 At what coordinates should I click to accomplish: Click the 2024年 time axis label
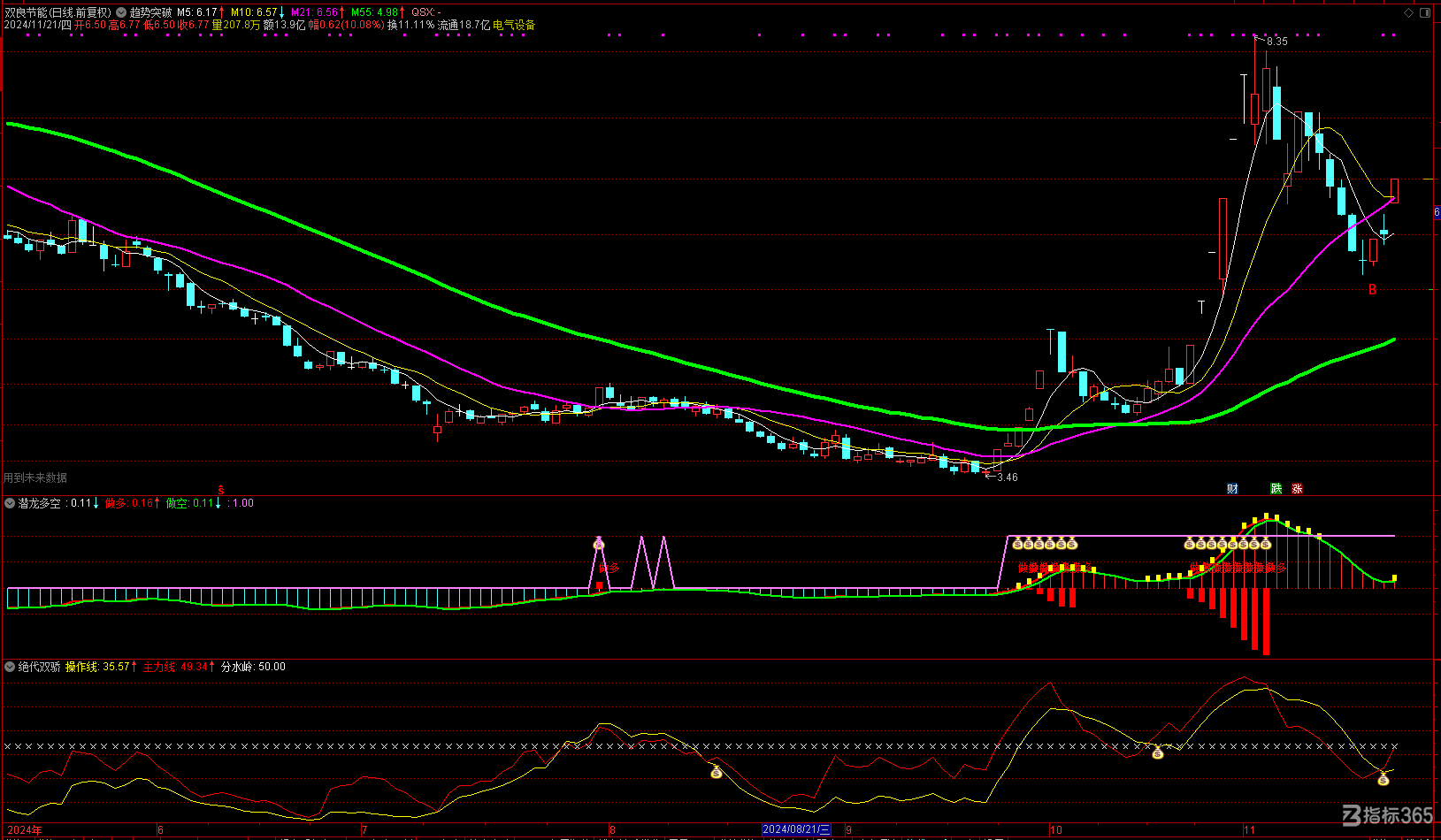[x=24, y=830]
